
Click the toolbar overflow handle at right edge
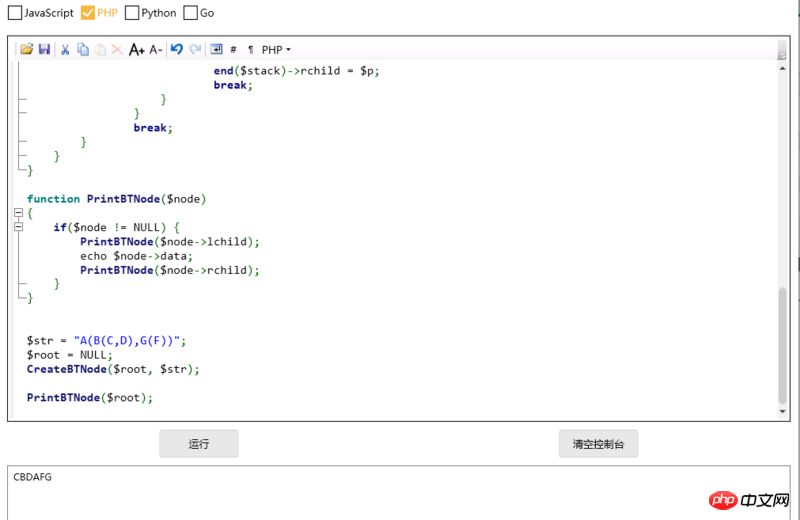(x=782, y=50)
